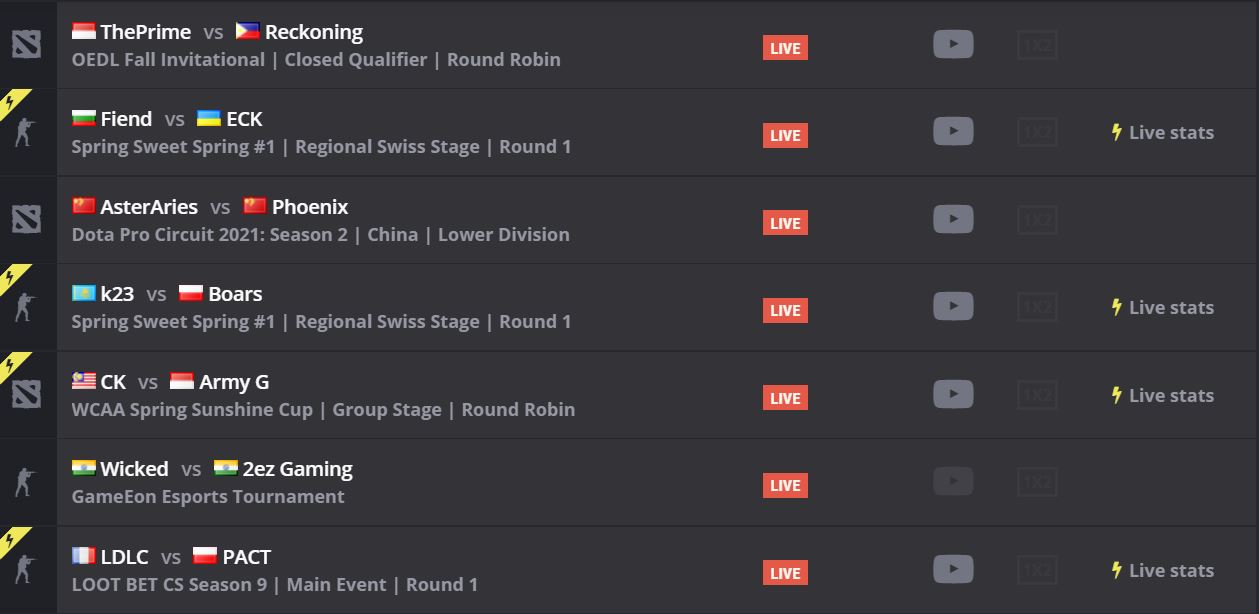Click the 1X2 odds icon for Fiend match

click(x=1037, y=132)
